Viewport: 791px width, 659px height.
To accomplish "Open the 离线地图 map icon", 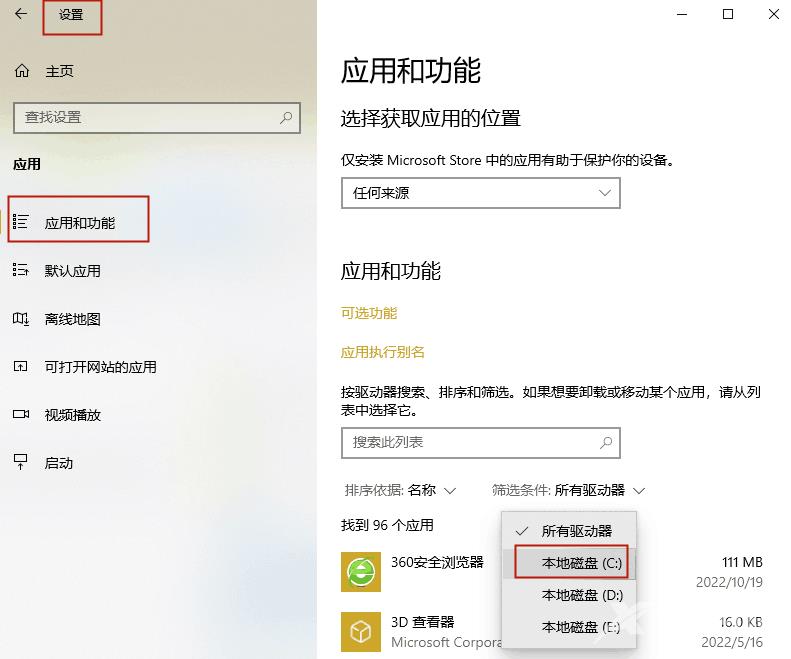I will pyautogui.click(x=21, y=319).
